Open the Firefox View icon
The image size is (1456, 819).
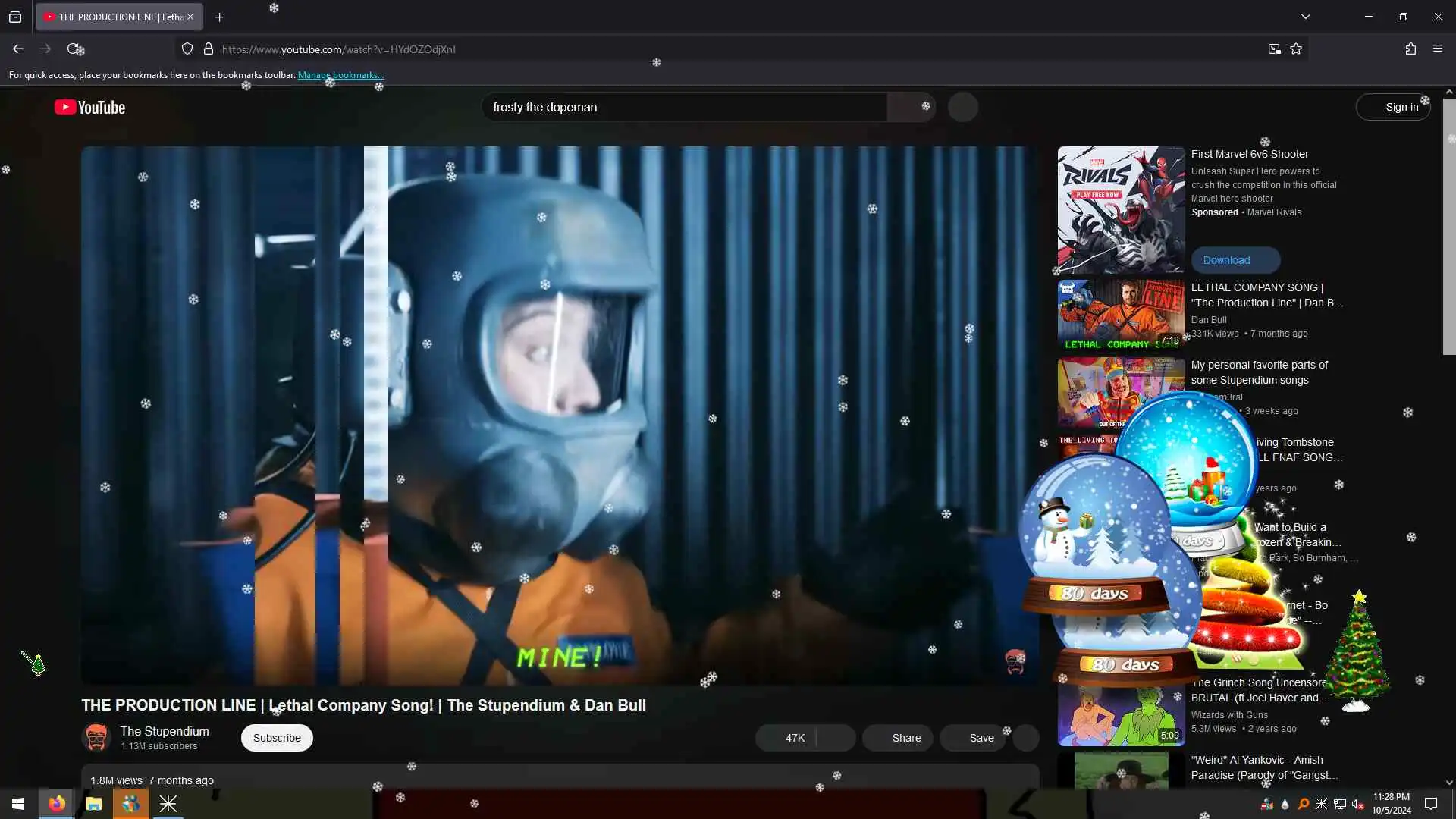pos(15,17)
